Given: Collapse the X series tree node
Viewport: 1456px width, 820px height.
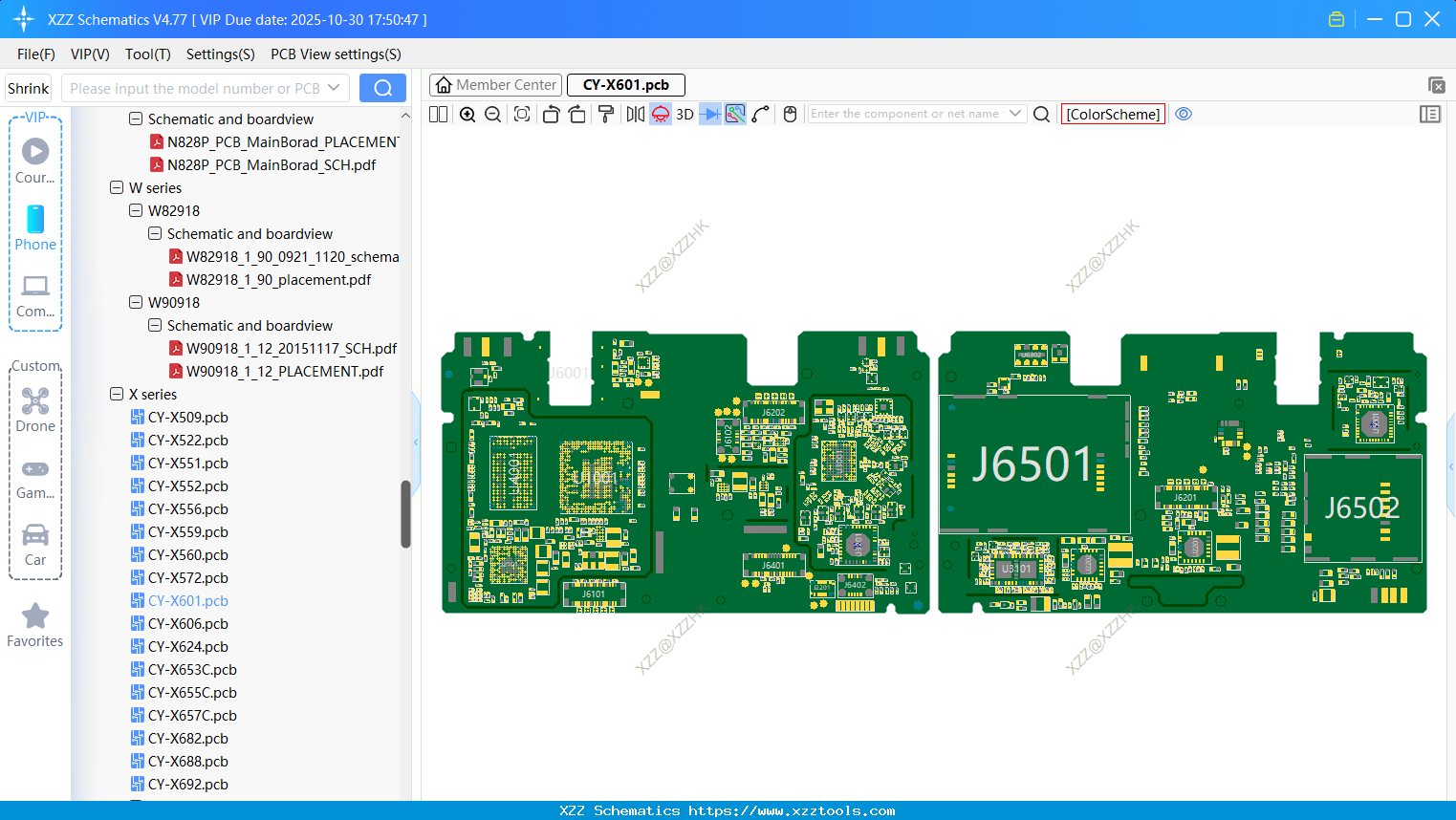Looking at the screenshot, I should tap(117, 395).
